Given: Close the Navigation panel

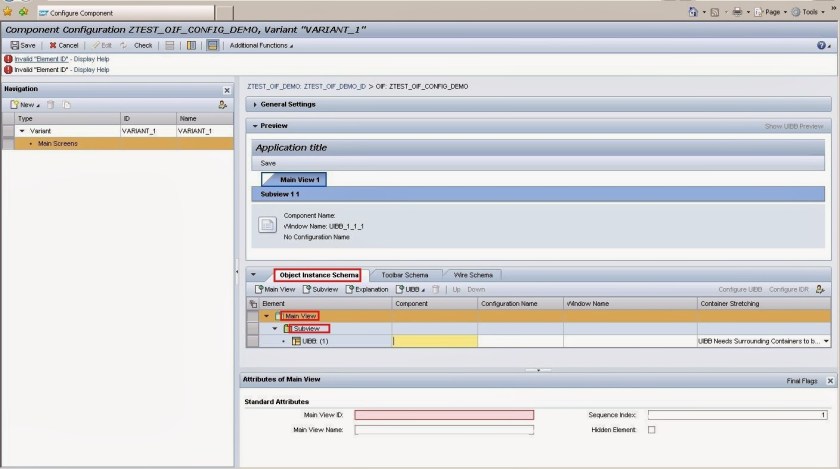Looking at the screenshot, I should 226,90.
